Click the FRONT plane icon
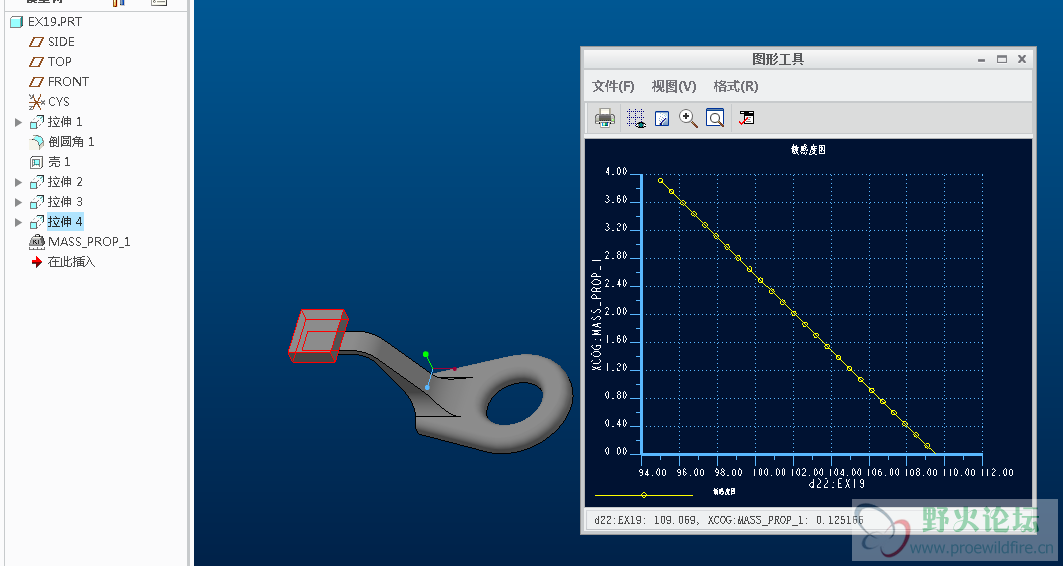This screenshot has height=566, width=1063. click(36, 82)
